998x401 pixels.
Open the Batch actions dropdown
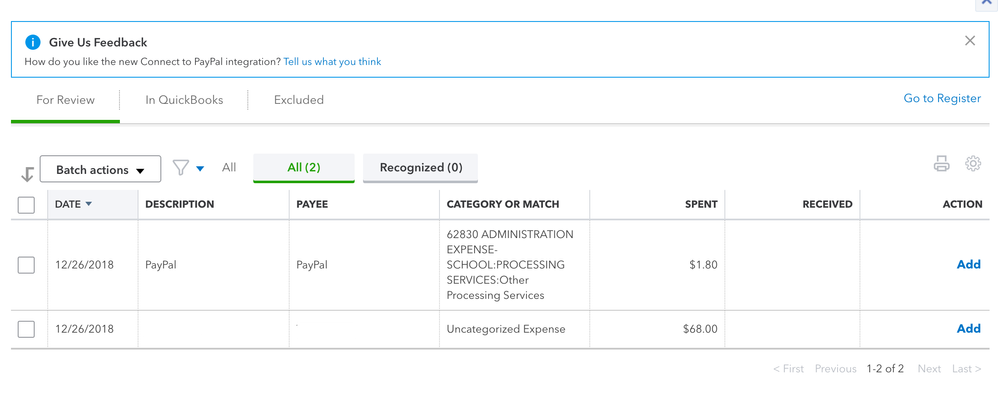click(x=100, y=170)
